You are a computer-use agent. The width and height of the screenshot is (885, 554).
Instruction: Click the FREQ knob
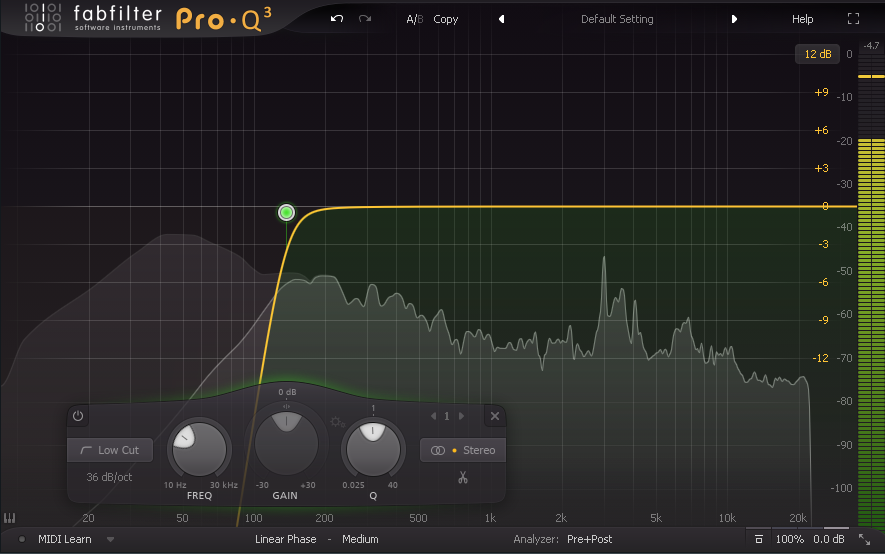pos(199,449)
